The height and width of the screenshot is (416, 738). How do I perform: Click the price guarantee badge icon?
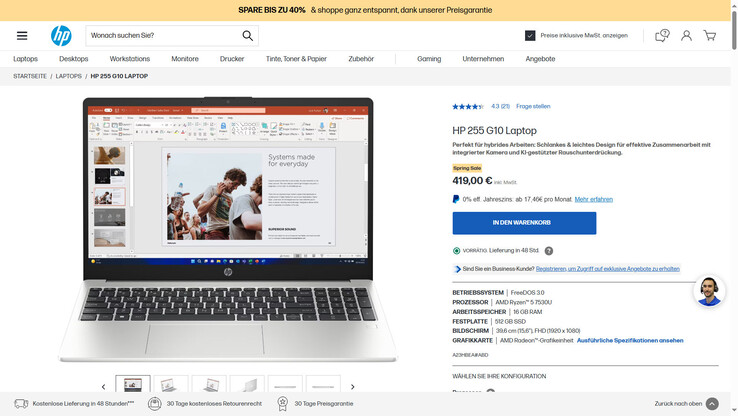pyautogui.click(x=282, y=404)
